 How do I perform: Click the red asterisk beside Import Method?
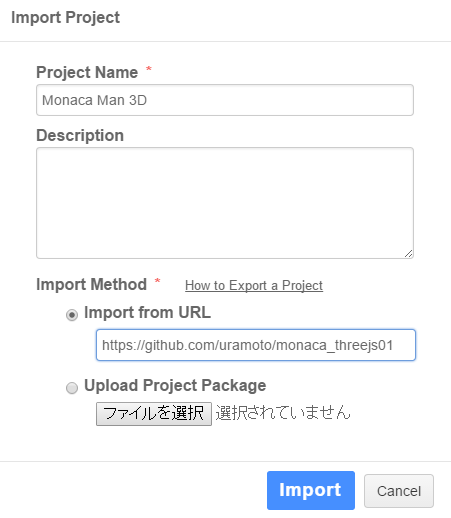coord(157,281)
